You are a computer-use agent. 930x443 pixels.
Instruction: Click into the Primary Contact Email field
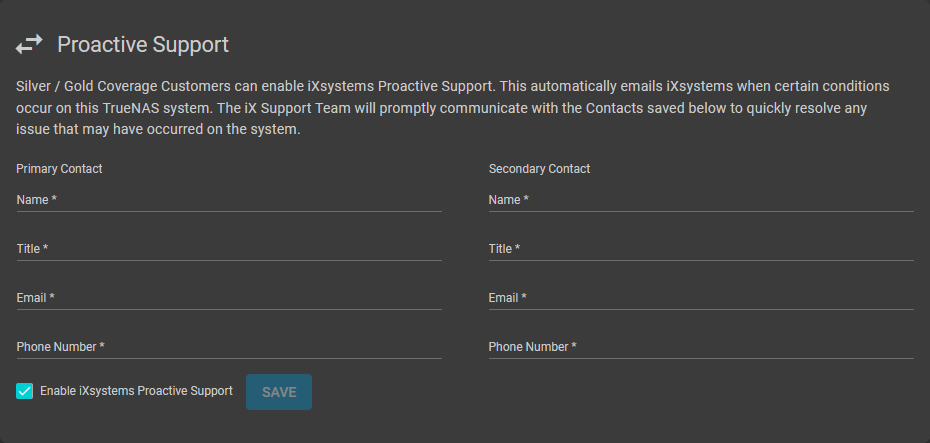click(x=229, y=298)
